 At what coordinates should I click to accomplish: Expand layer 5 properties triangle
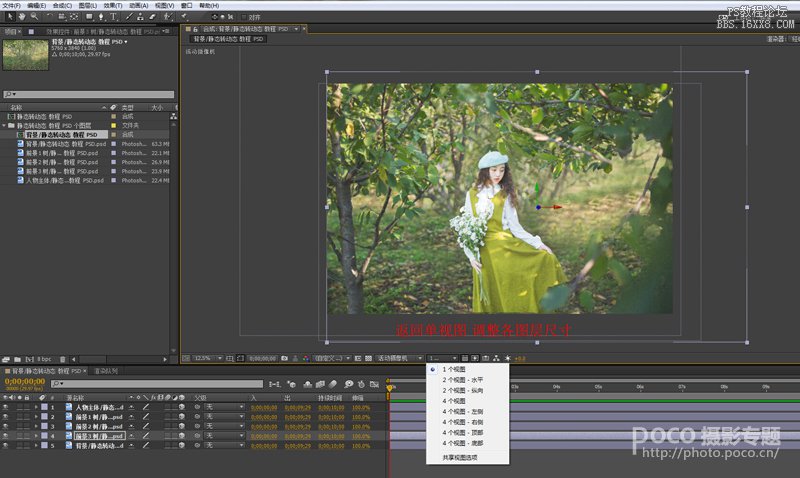pos(36,445)
